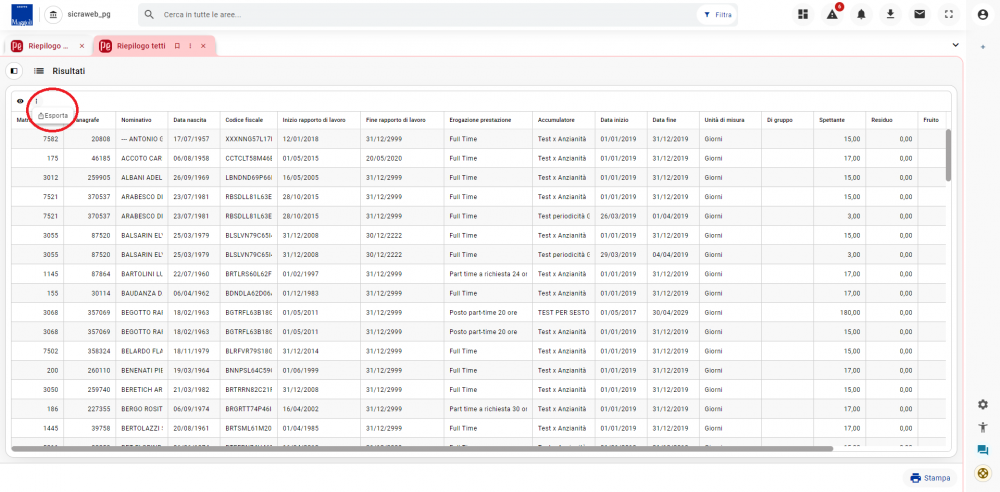The width and height of the screenshot is (1000, 492).
Task: Sort by Fine rapporto di lavoro header
Action: [402, 120]
